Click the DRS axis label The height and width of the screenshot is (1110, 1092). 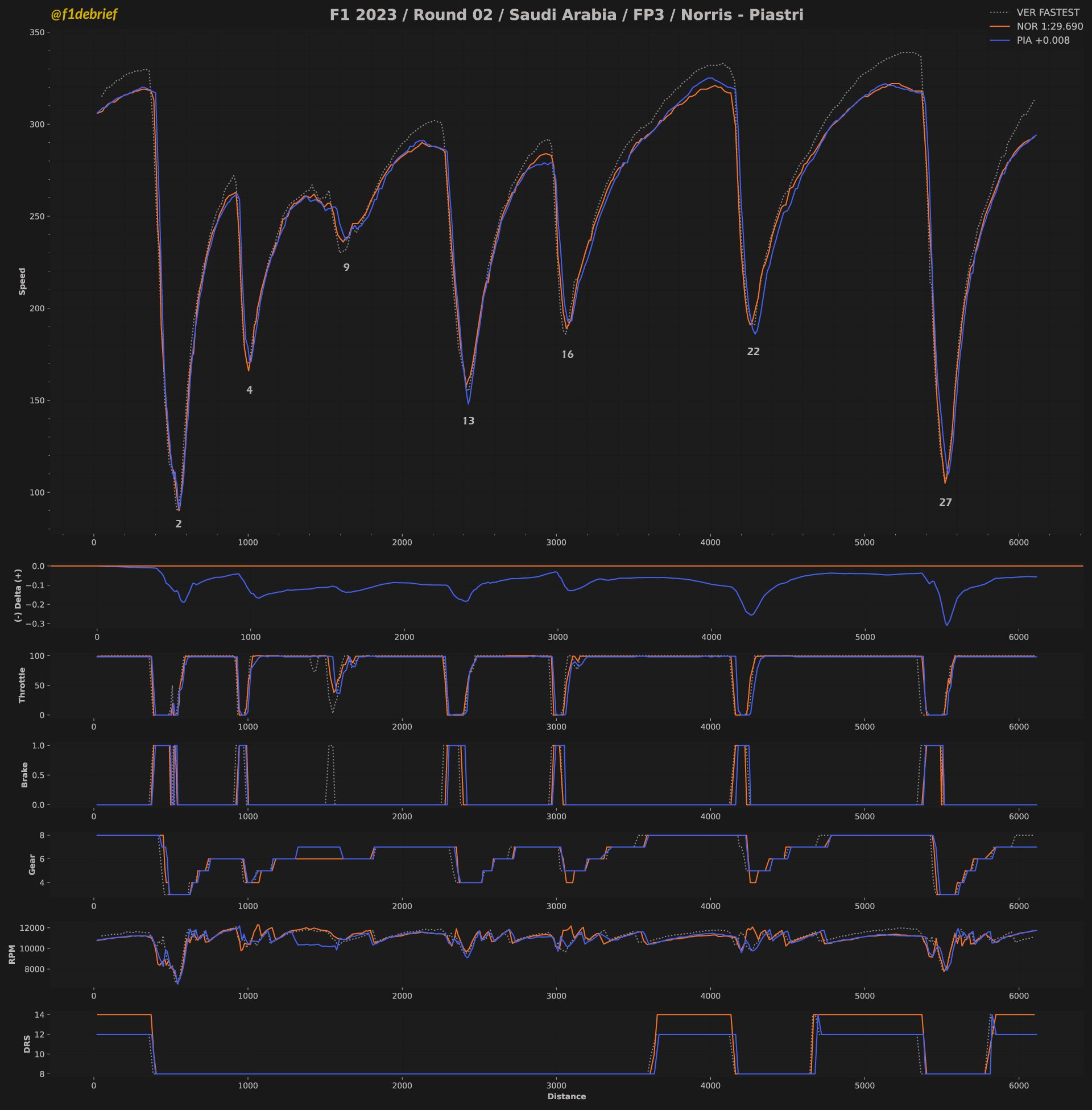(27, 1044)
